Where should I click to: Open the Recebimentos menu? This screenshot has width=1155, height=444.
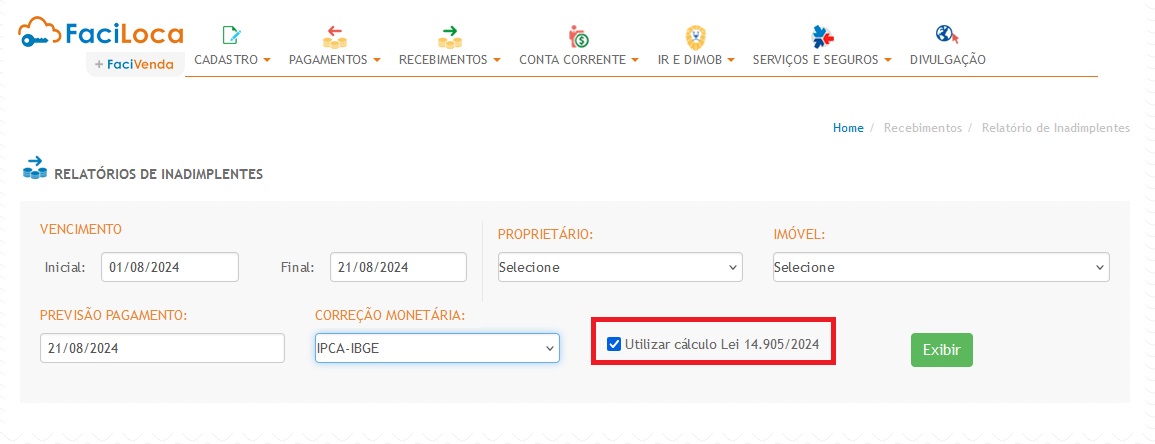coord(449,60)
